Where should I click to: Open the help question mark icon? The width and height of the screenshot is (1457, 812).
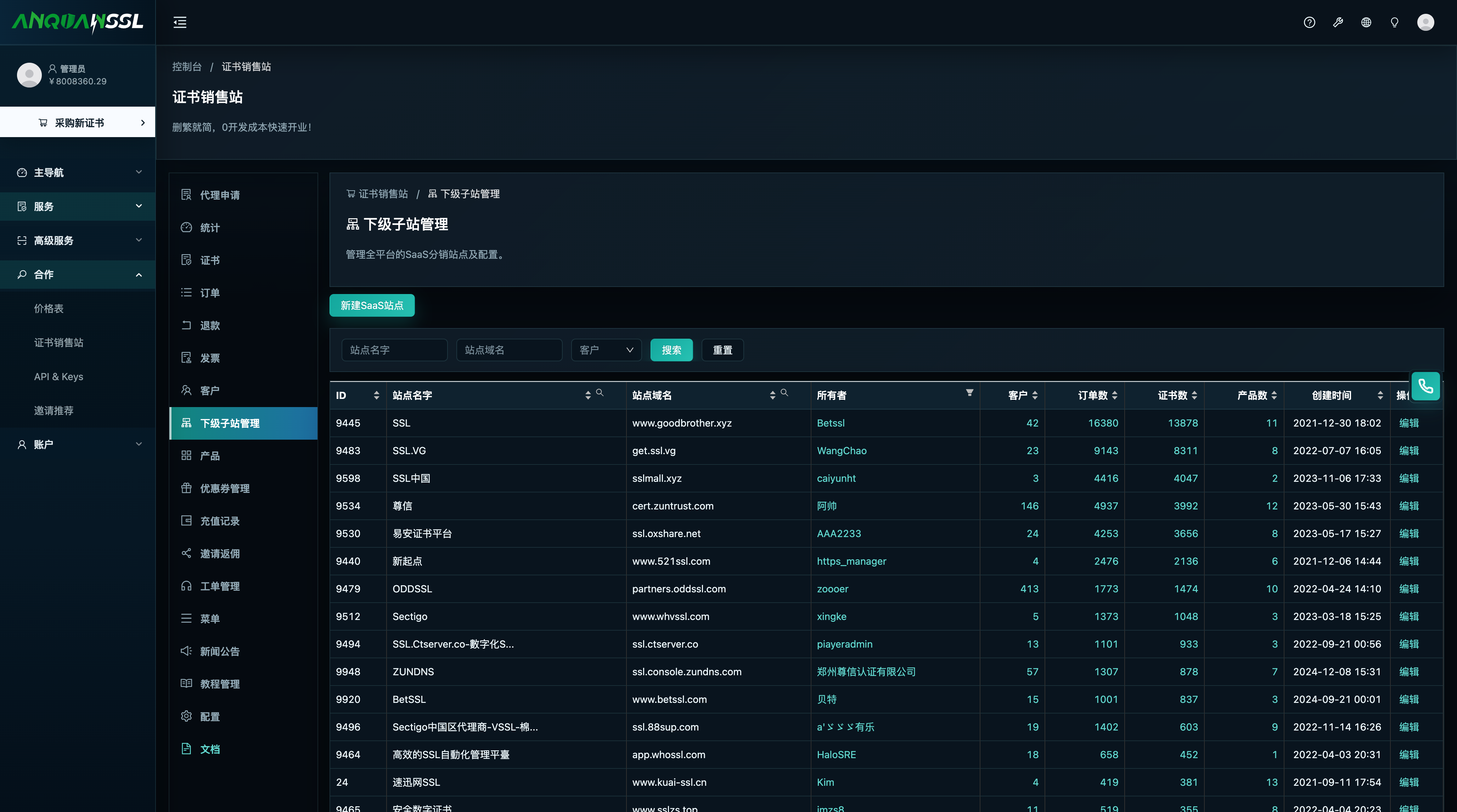(1309, 23)
